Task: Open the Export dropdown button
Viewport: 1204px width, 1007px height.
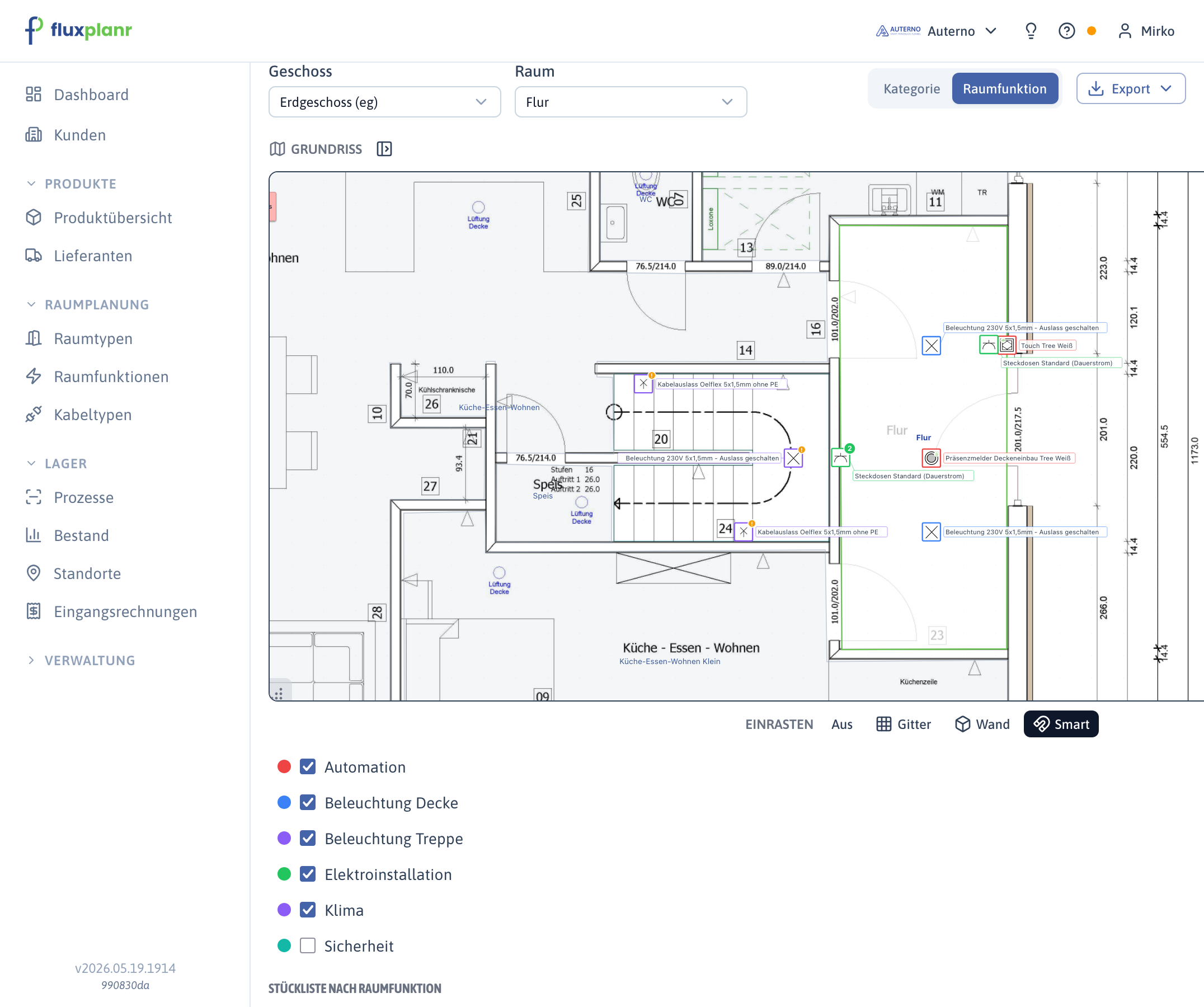Action: (x=1131, y=89)
